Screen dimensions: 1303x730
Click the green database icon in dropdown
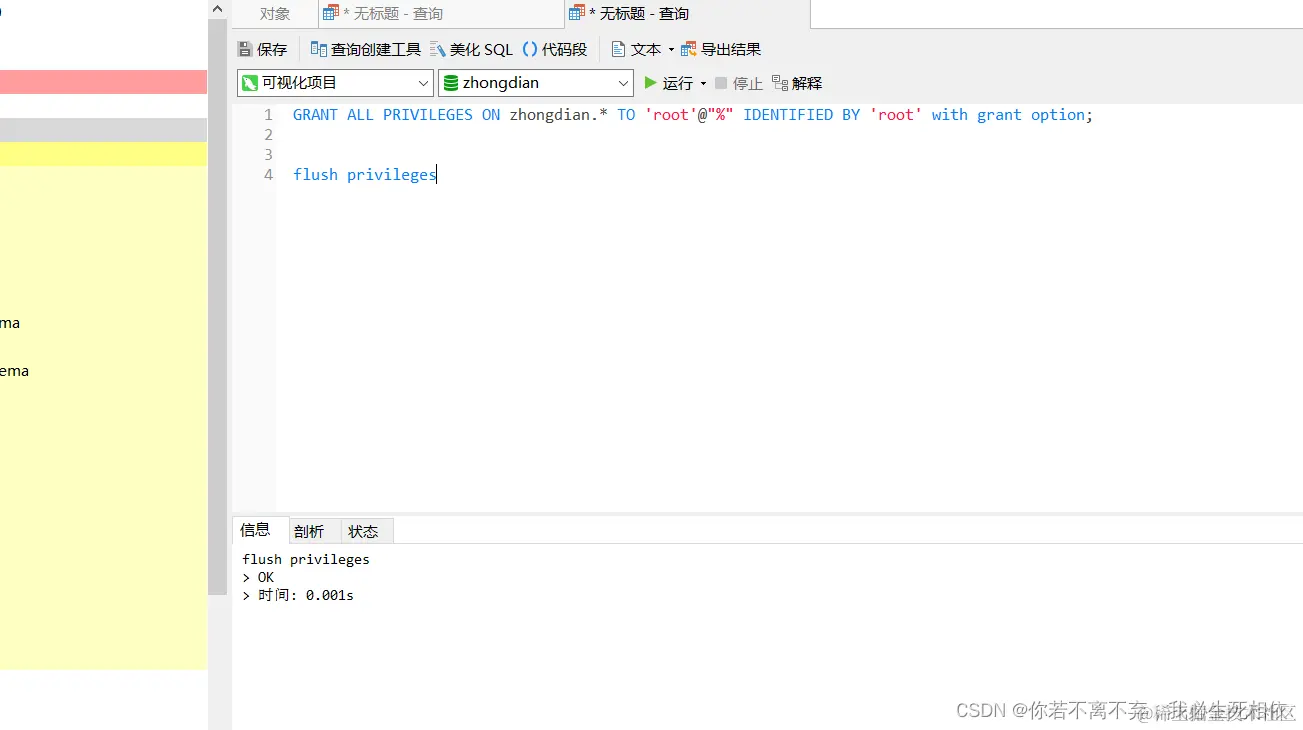coord(451,83)
